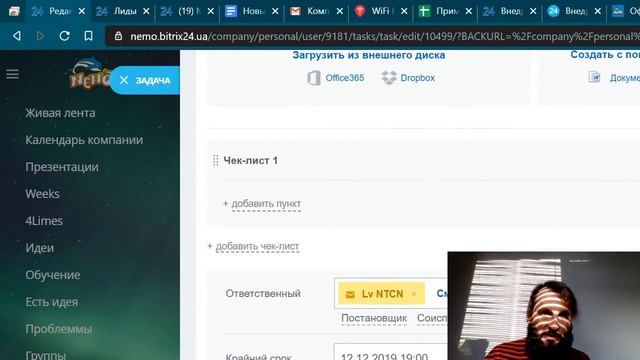Screen dimensions: 640x360
Task: Click the envelope icon in Lv NTCN tag
Action: coord(350,294)
